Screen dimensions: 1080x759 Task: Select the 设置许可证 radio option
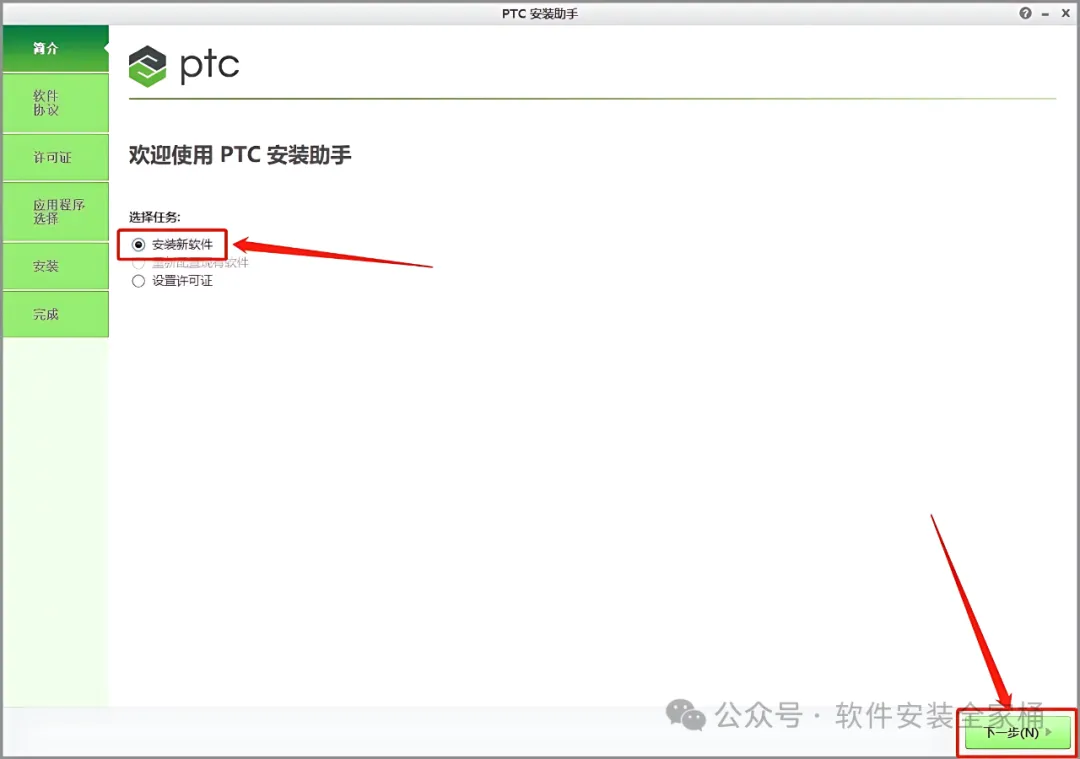point(138,281)
